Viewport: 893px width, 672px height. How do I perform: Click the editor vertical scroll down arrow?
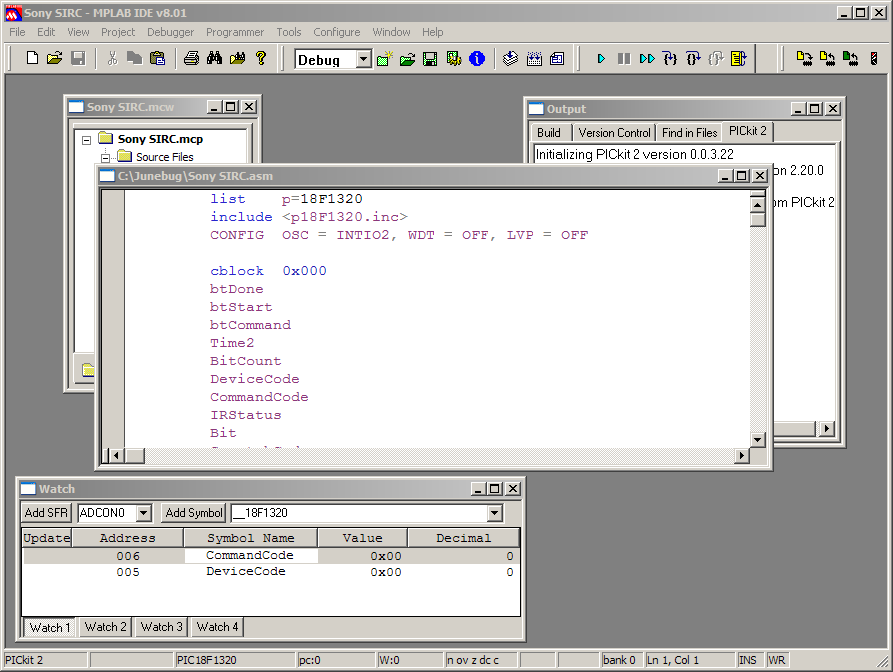pyautogui.click(x=757, y=439)
